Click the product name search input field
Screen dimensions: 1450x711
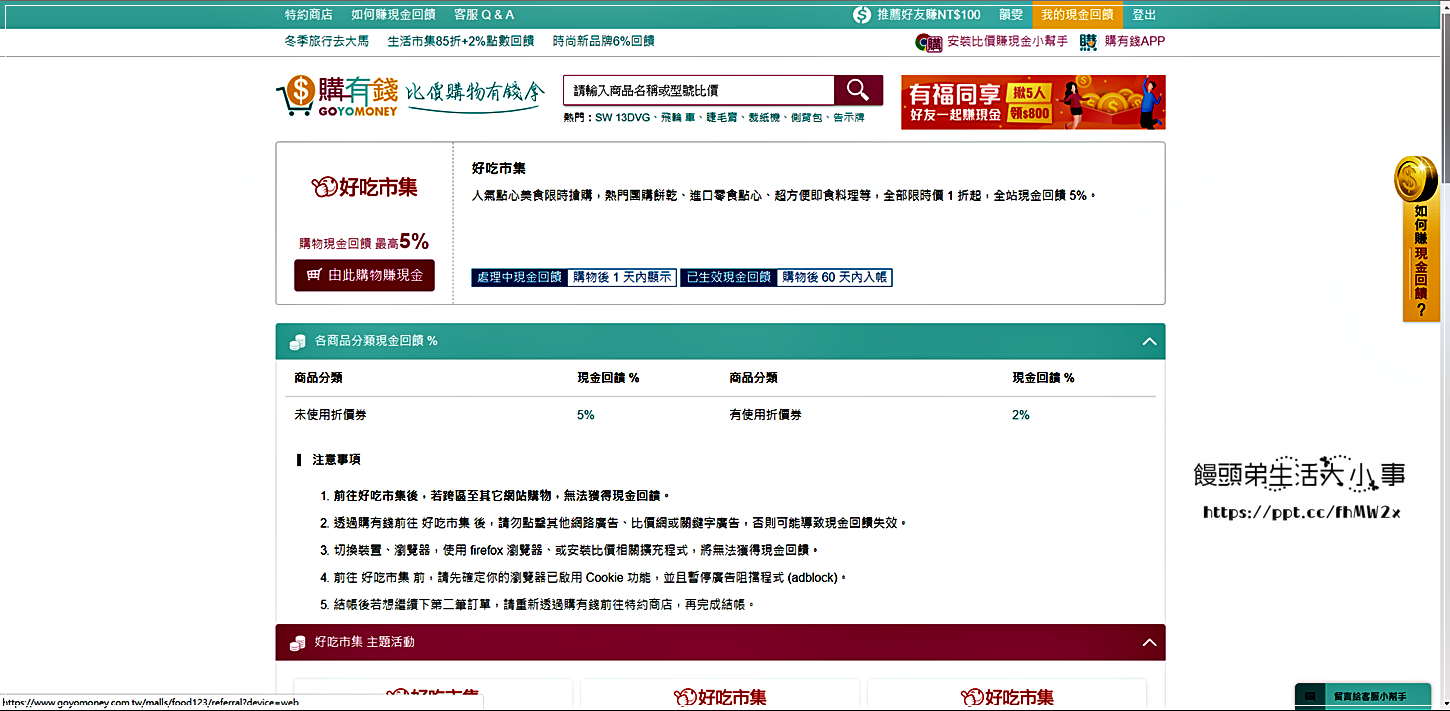click(x=698, y=91)
